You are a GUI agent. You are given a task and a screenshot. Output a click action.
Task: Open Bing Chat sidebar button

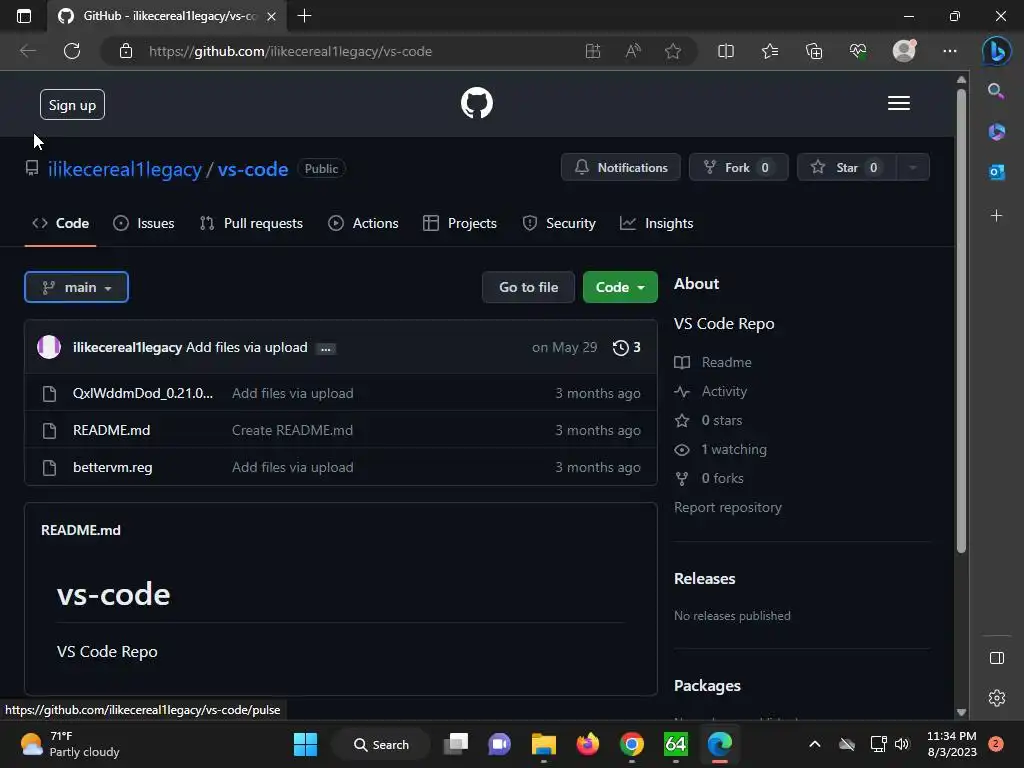point(997,51)
